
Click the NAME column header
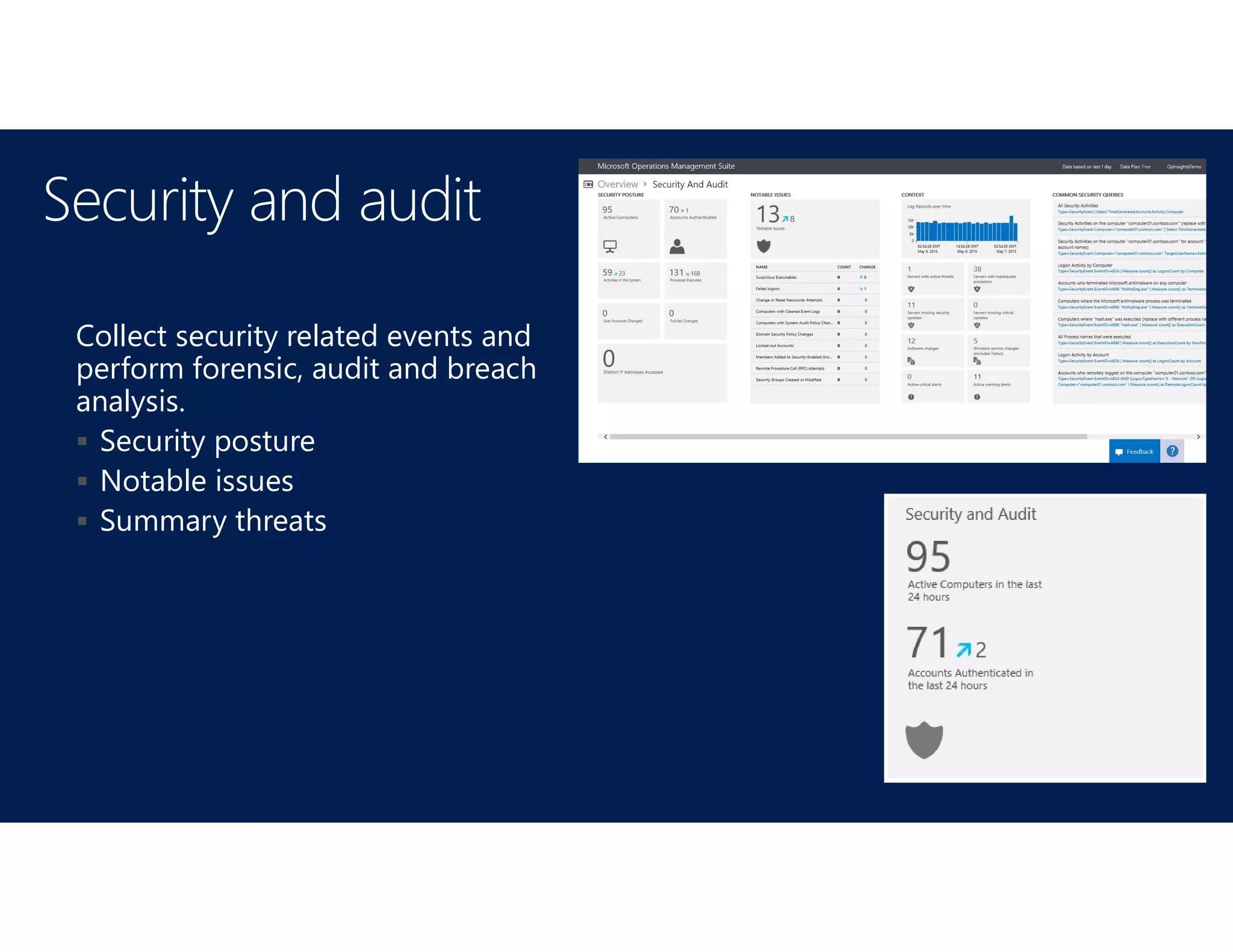pyautogui.click(x=762, y=267)
